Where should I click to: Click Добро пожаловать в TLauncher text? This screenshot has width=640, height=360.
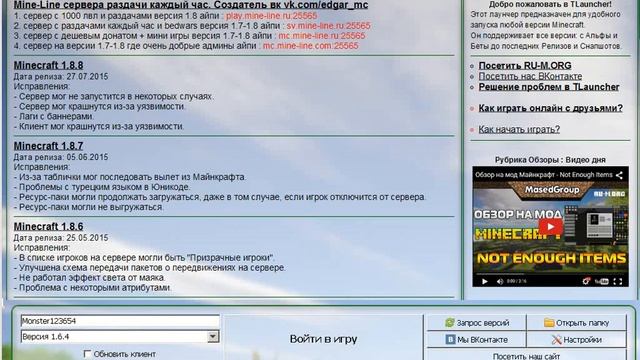click(550, 4)
